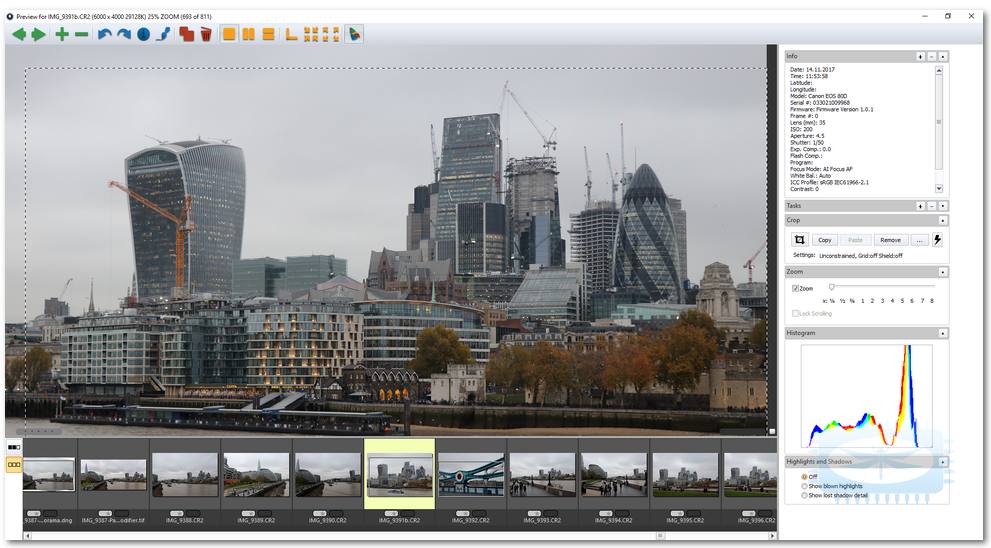Screen dimensions: 991x548
Task: Click the red overlapping squares copy icon
Action: tap(186, 34)
